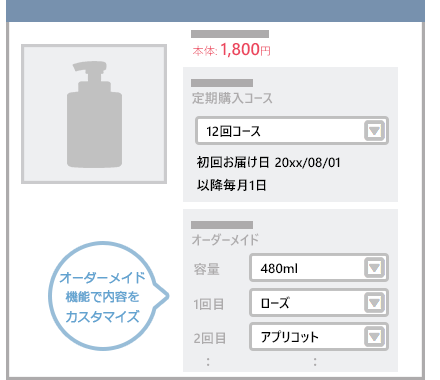Click the gray product name placeholder bar
Viewport: 440px width, 380px height.
tap(230, 34)
